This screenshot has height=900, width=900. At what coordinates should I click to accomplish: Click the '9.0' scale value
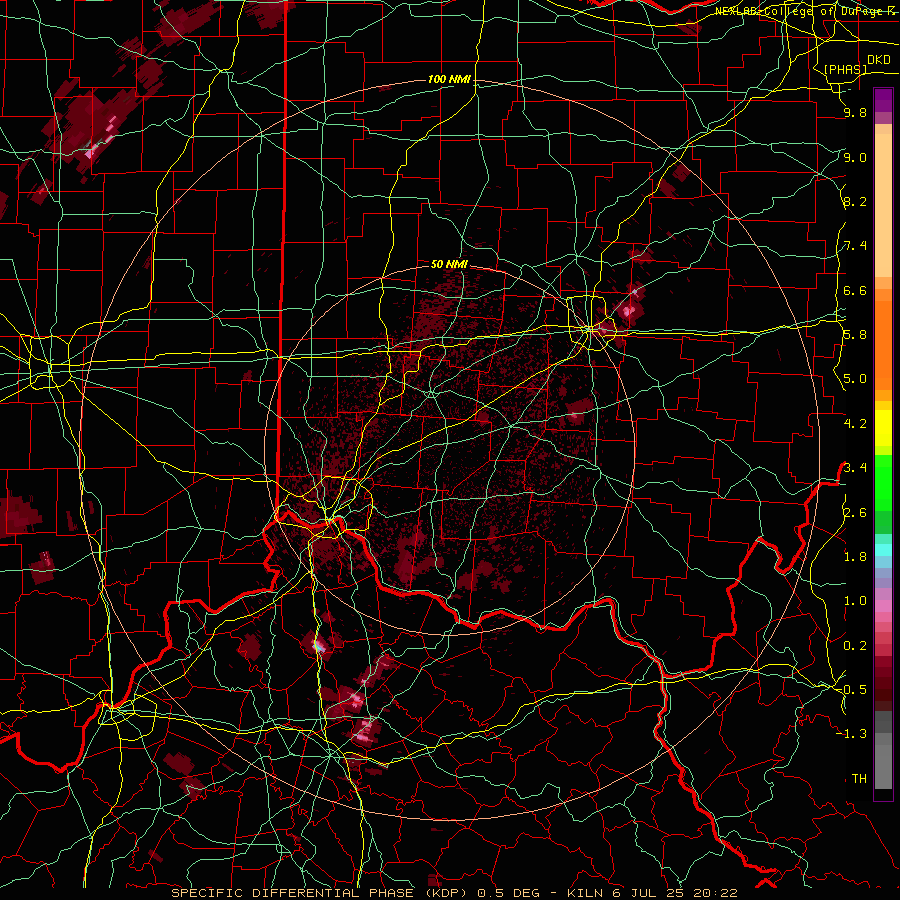855,157
